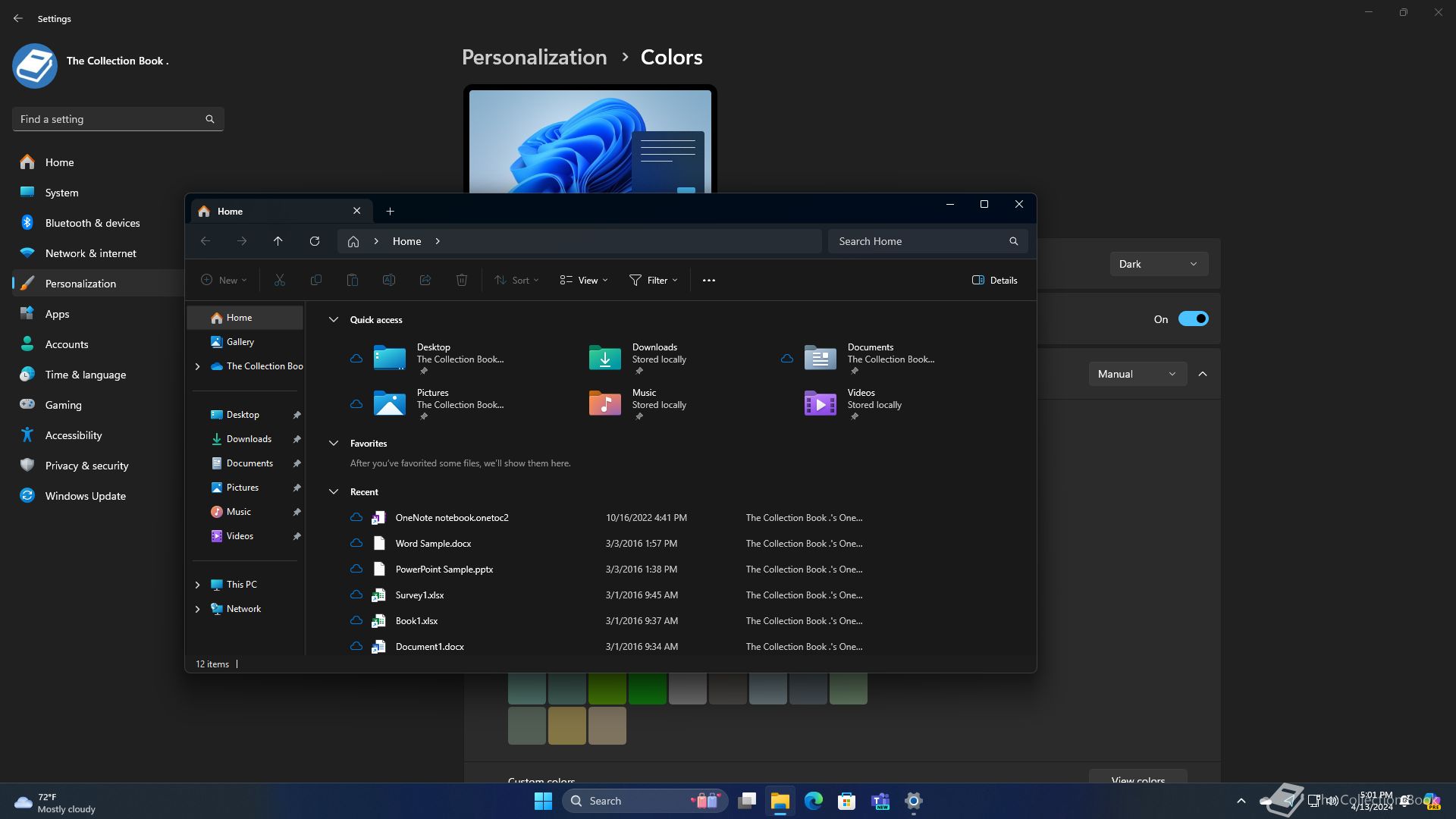Viewport: 1456px width, 819px height.
Task: Click the taskbar Search box
Action: pos(645,801)
